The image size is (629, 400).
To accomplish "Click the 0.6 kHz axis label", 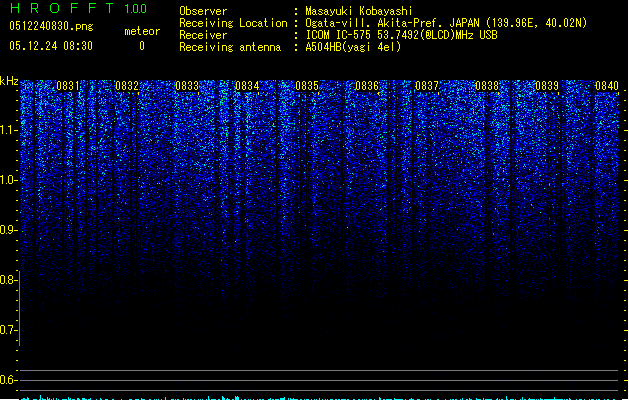I will (x=8, y=380).
